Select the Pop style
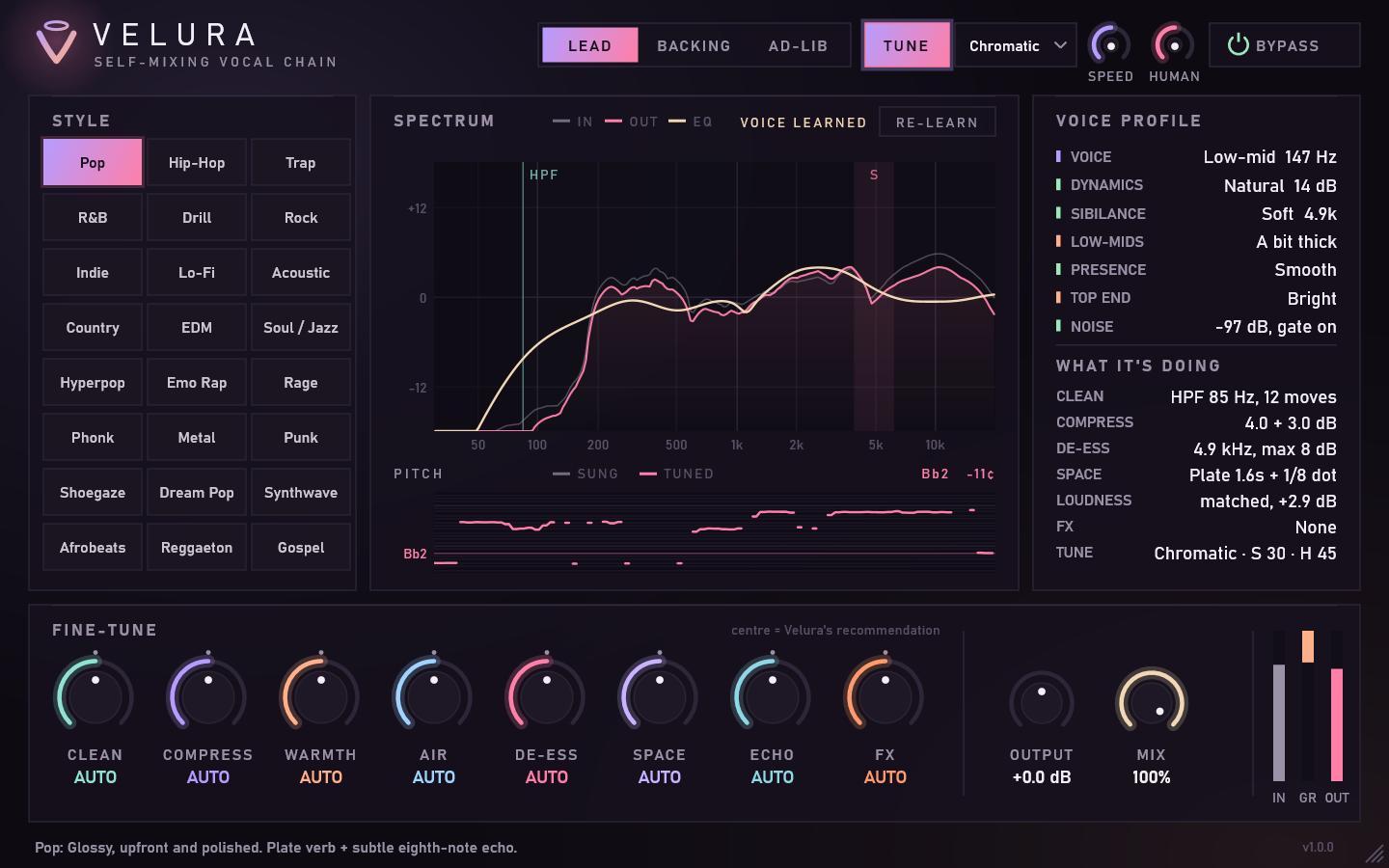Image resolution: width=1389 pixels, height=868 pixels. point(93,162)
